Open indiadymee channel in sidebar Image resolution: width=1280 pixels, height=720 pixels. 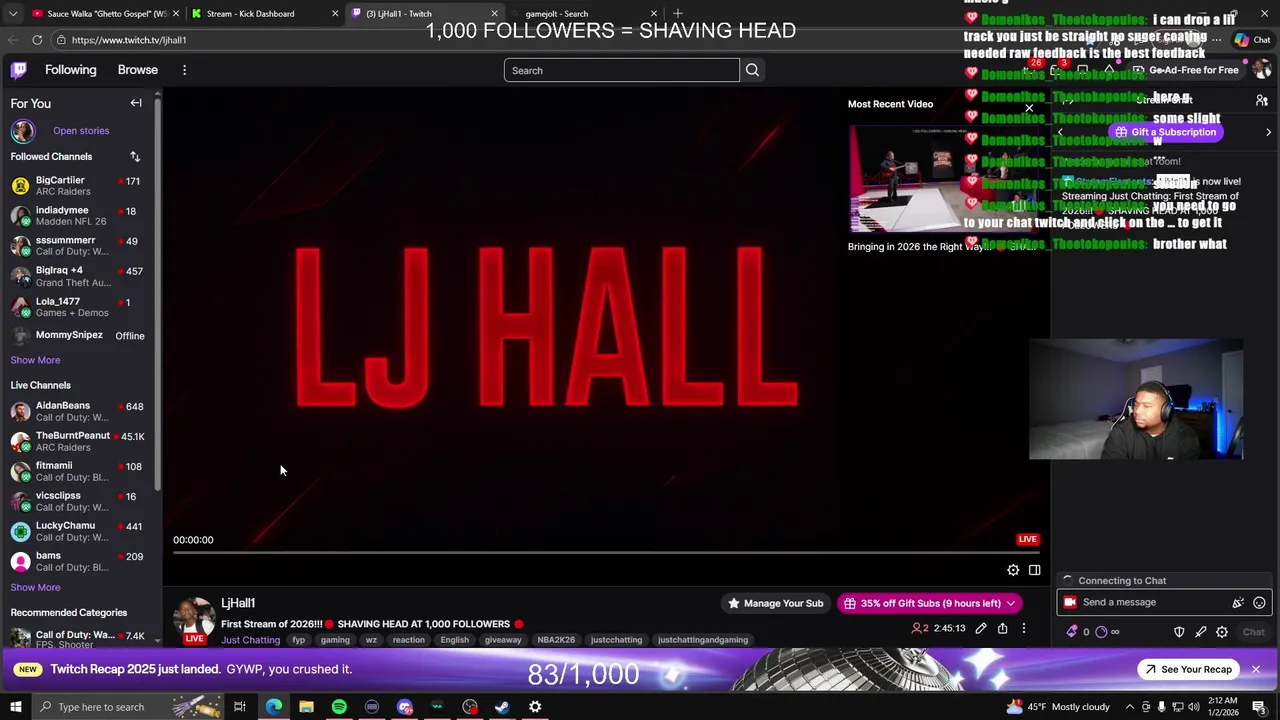(78, 215)
